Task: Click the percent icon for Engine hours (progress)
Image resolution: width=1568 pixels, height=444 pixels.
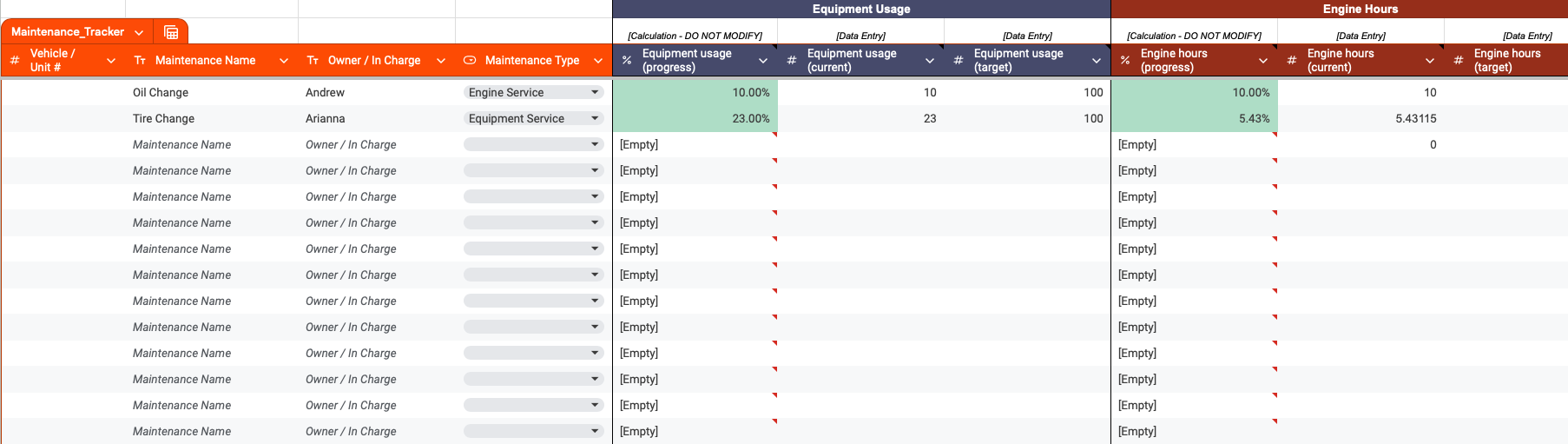Action: pos(1125,61)
